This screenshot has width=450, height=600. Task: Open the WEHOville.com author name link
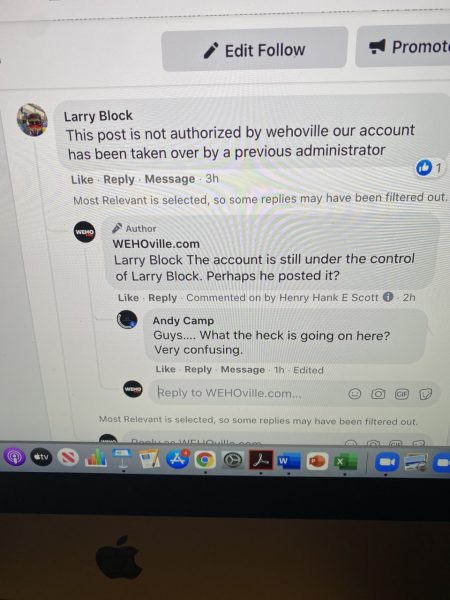(156, 244)
